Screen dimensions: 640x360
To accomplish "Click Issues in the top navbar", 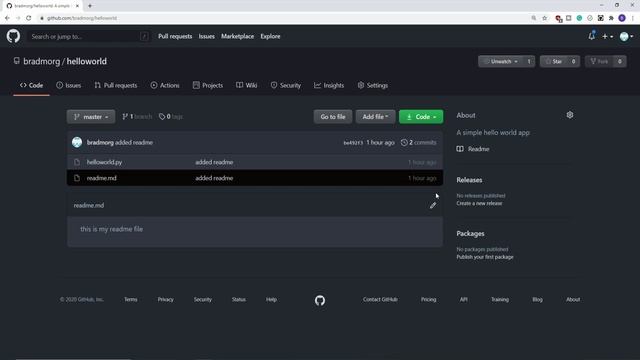I will tap(207, 36).
